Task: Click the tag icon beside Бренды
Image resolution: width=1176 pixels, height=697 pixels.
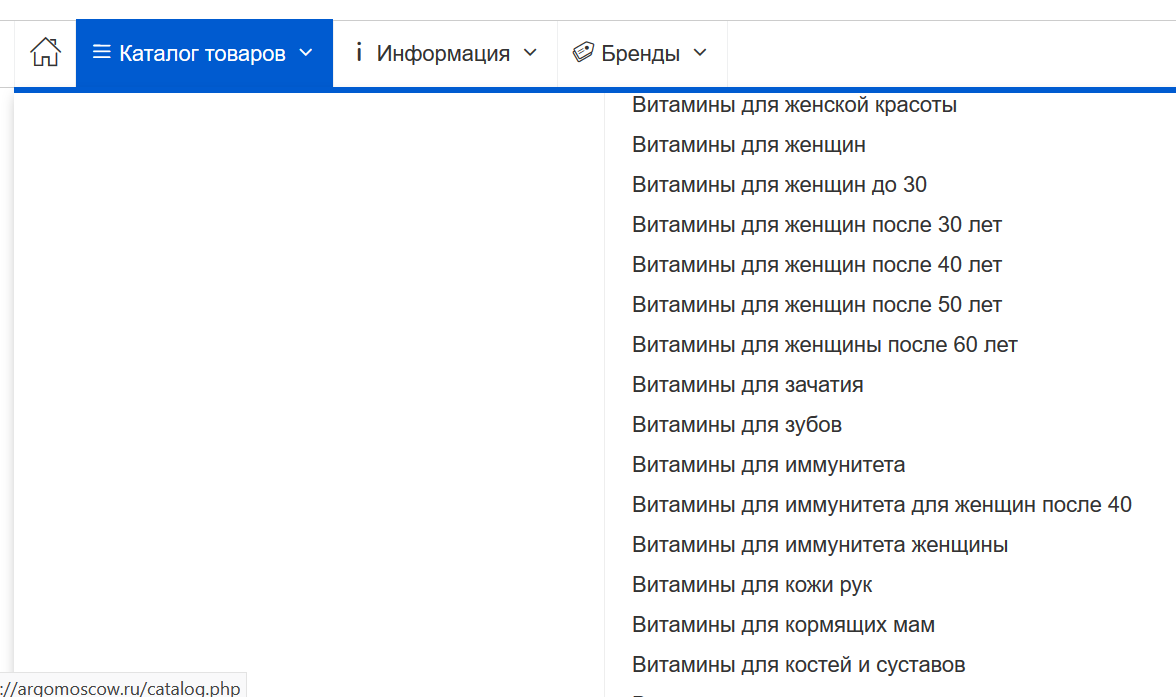Action: (583, 52)
